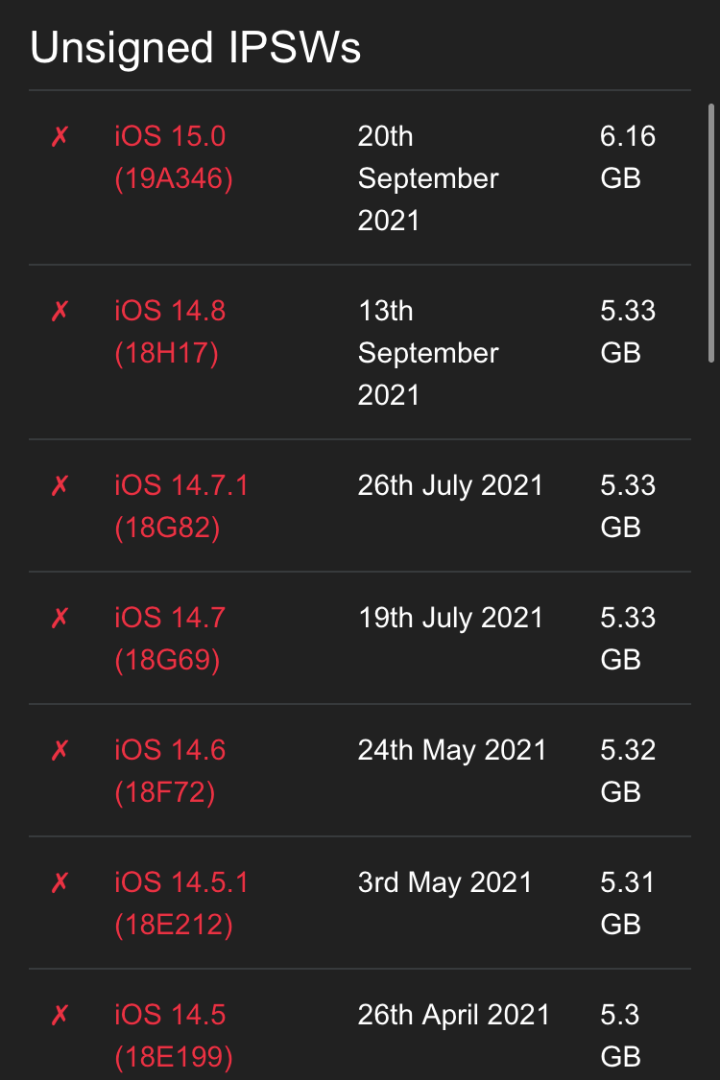Click the X icon for iOS 14.5.1
The width and height of the screenshot is (720, 1080).
click(60, 883)
